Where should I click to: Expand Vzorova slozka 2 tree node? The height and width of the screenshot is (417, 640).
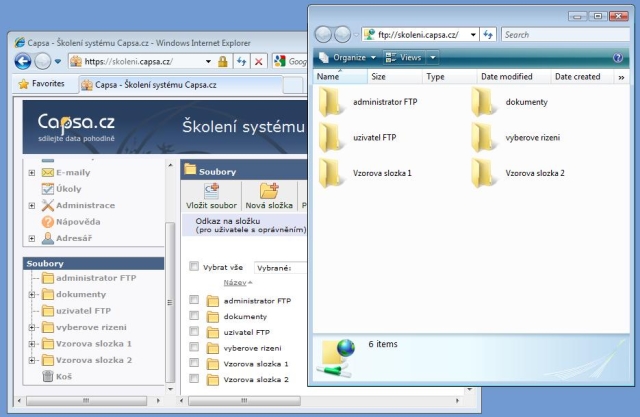coord(32,360)
